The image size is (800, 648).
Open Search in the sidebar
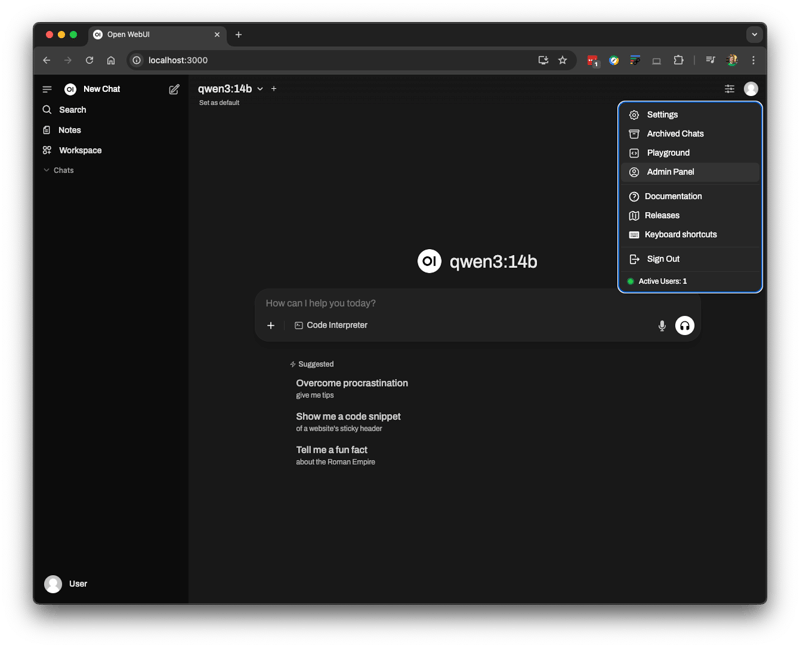[72, 110]
